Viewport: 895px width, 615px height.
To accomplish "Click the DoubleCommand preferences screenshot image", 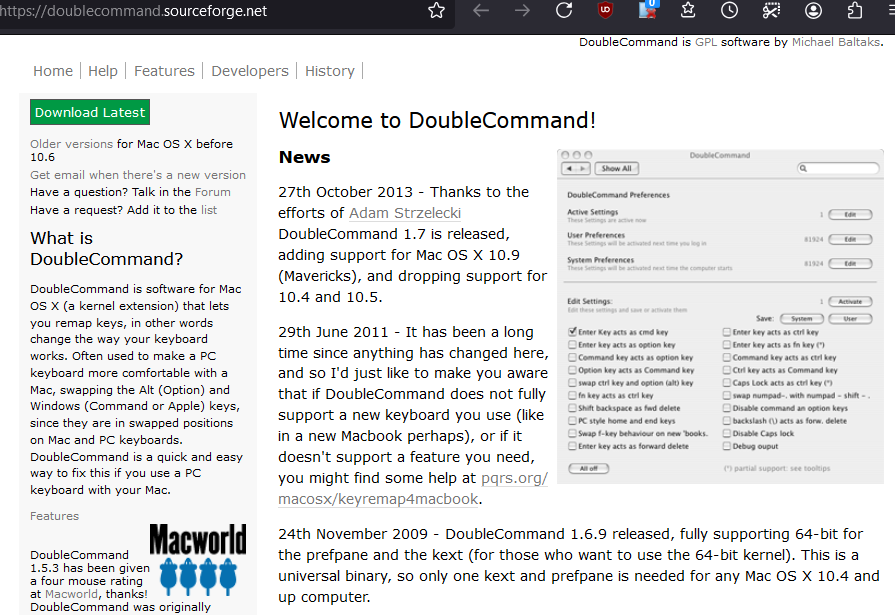I will [720, 316].
